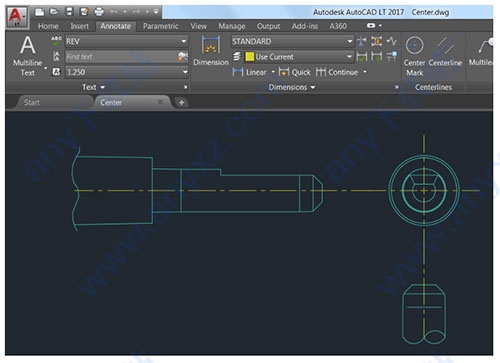
Task: Switch to the Home ribbon tab
Action: point(48,26)
